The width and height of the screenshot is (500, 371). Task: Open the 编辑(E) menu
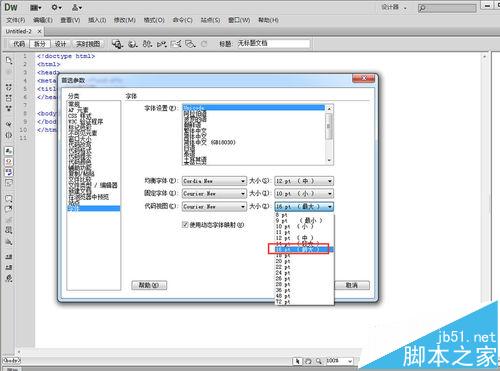43,20
